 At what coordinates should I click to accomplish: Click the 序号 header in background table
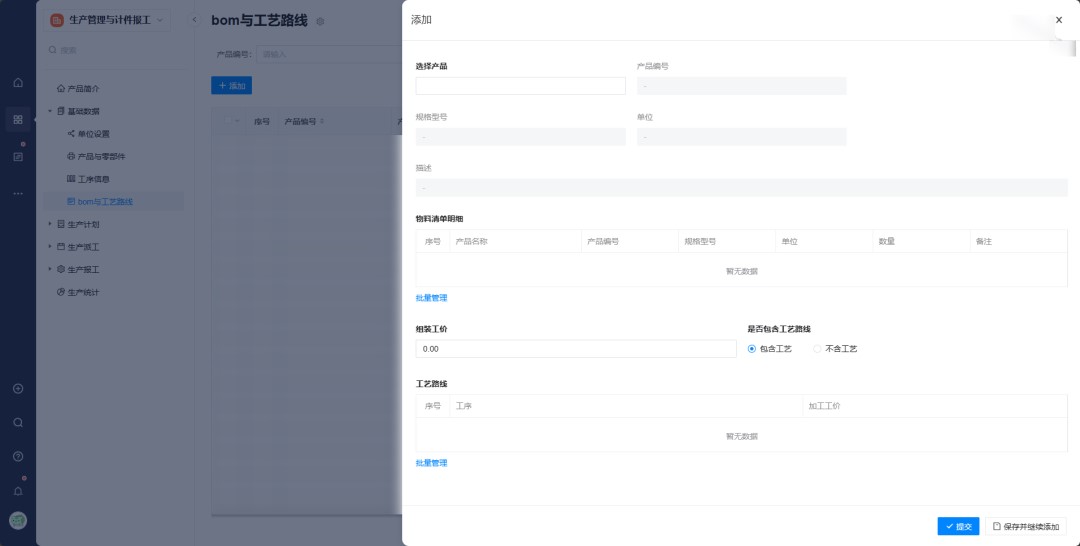[262, 122]
